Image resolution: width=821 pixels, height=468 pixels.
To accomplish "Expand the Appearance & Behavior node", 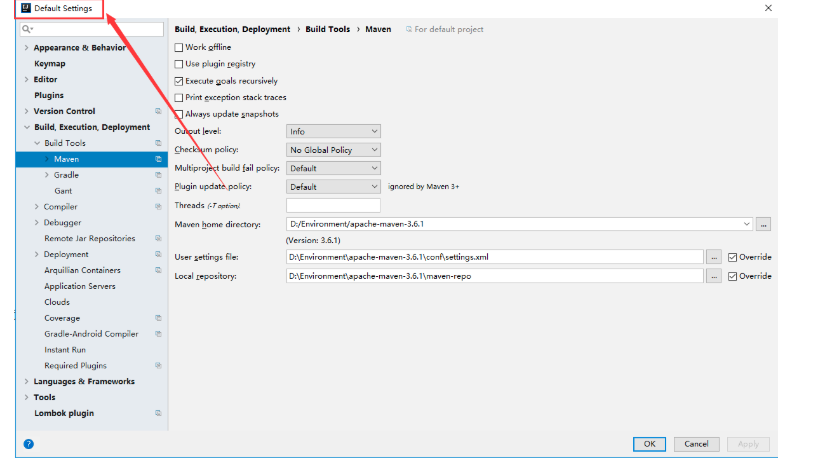I will [26, 48].
